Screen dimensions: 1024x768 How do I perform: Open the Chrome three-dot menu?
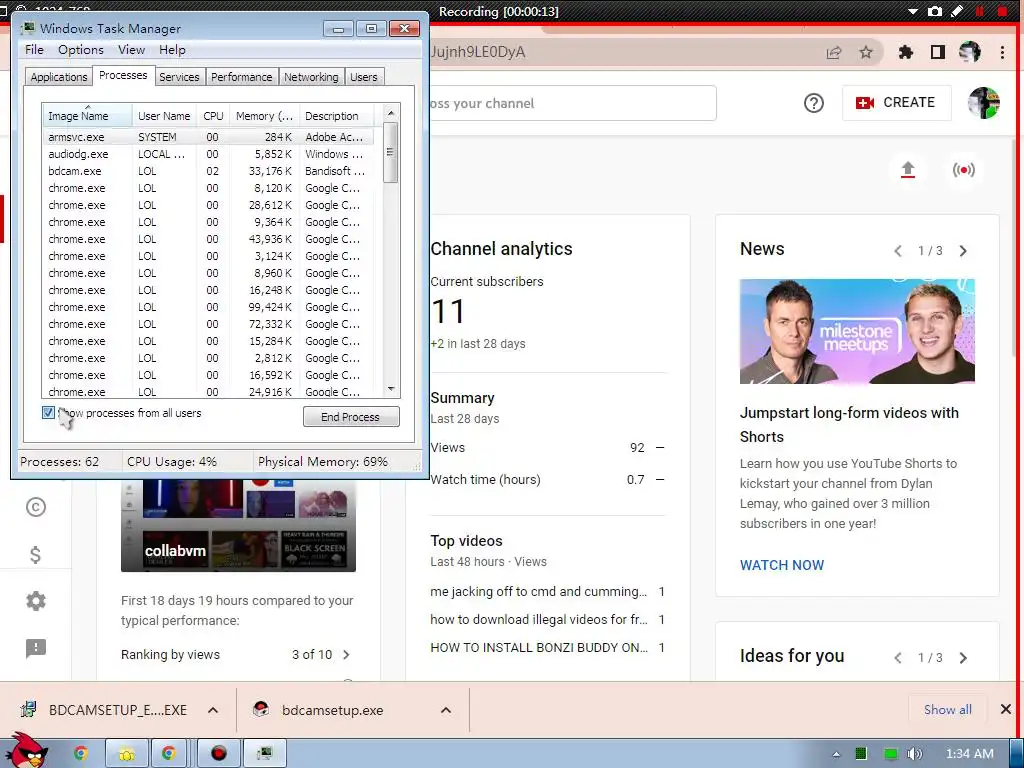point(1002,52)
